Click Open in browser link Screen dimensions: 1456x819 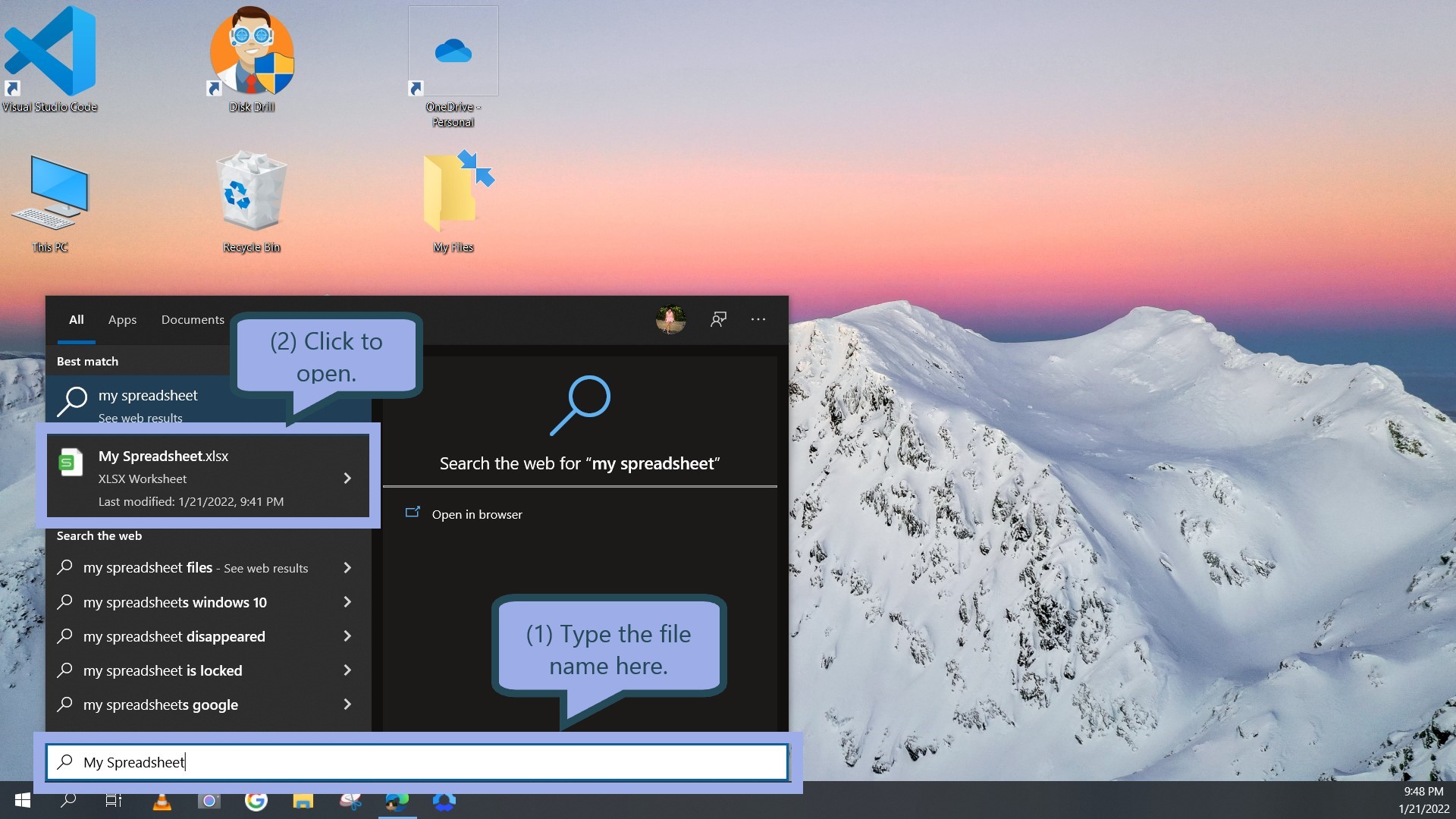[x=477, y=513]
